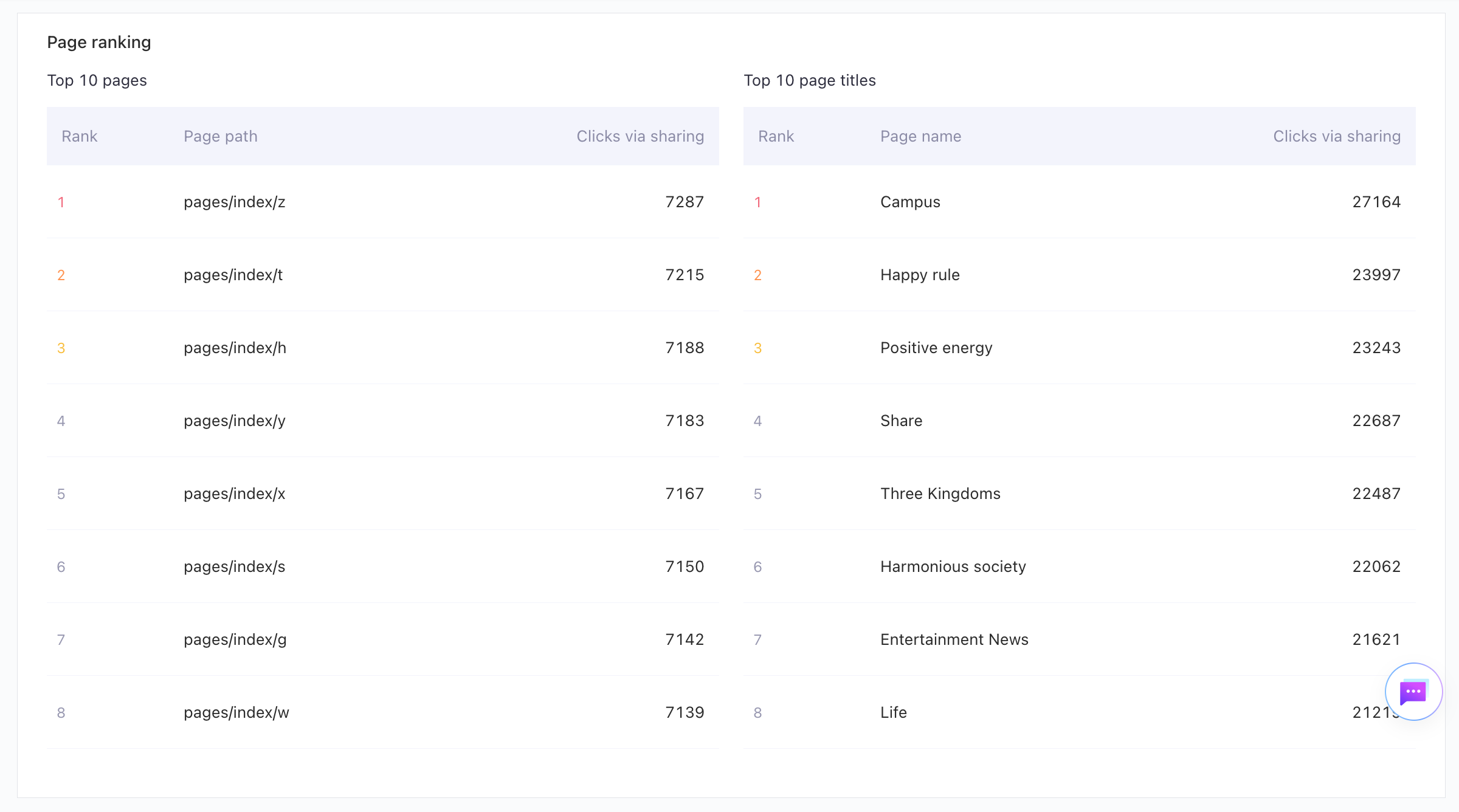The image size is (1459, 812).
Task: Click the 23243 clicks value
Action: [x=1376, y=348]
